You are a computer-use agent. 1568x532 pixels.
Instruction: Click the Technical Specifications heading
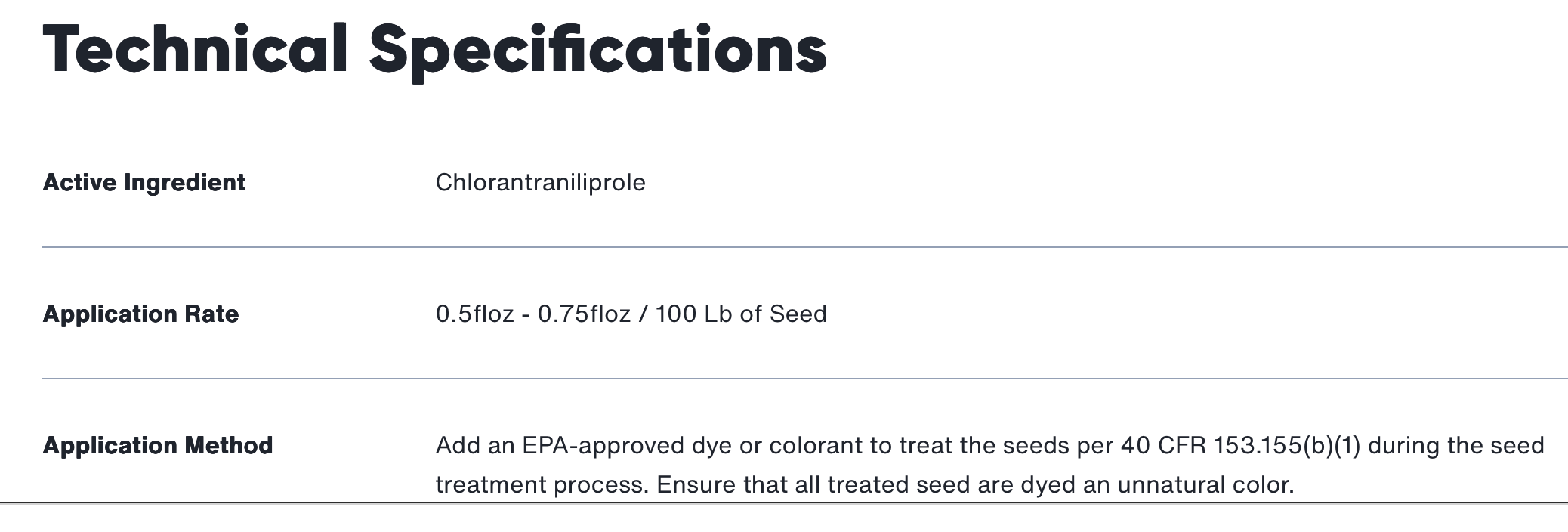point(434,50)
